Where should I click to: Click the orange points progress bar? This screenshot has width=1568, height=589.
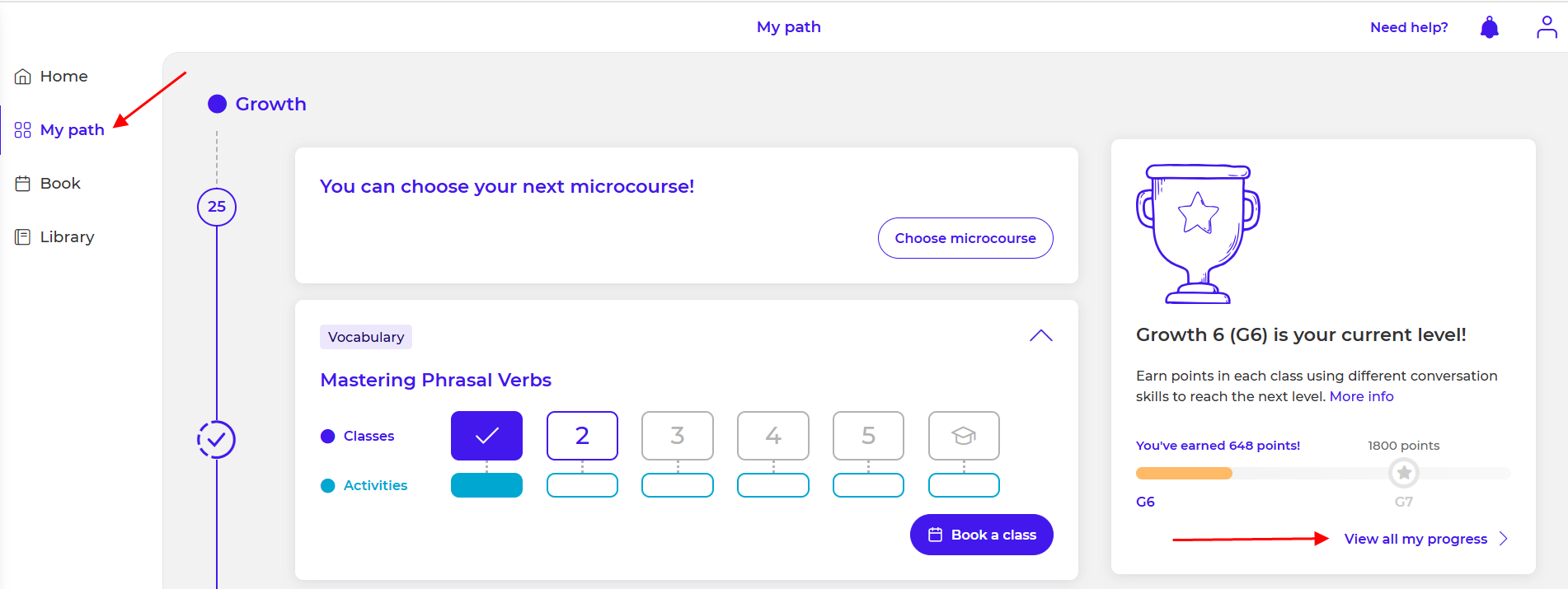click(1184, 473)
